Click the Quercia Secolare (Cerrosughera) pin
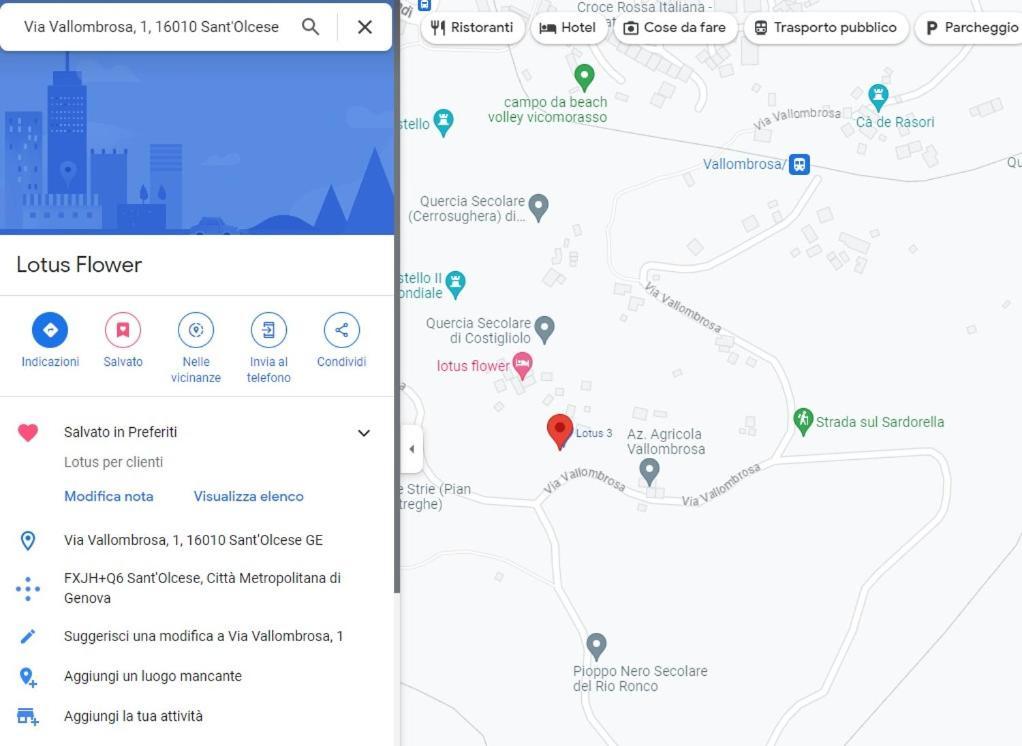 (538, 207)
